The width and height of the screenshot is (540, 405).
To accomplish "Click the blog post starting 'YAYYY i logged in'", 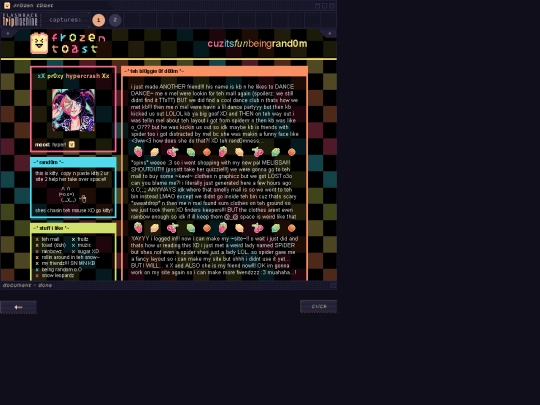I will pyautogui.click(x=214, y=256).
